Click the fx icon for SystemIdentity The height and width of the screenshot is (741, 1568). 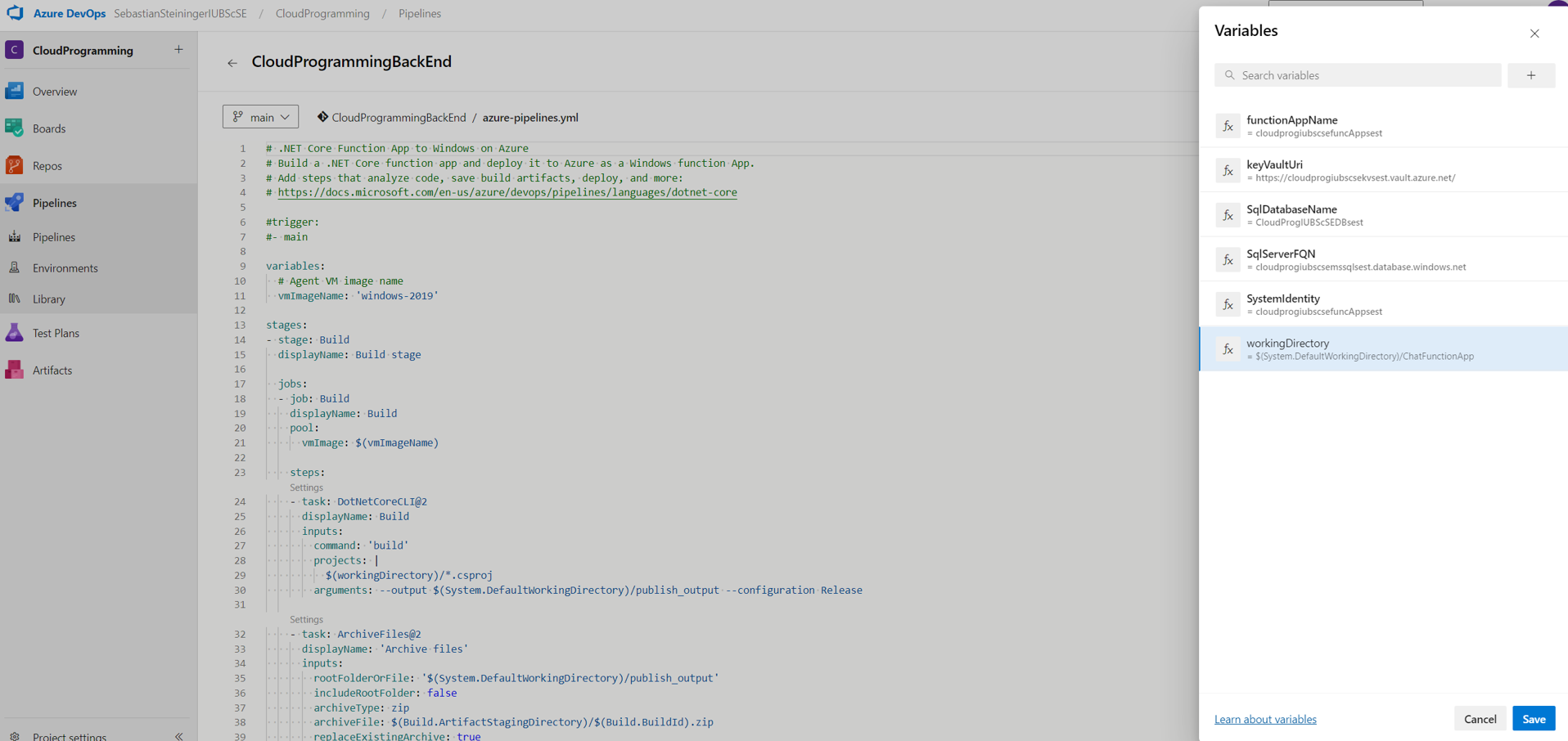(x=1228, y=304)
